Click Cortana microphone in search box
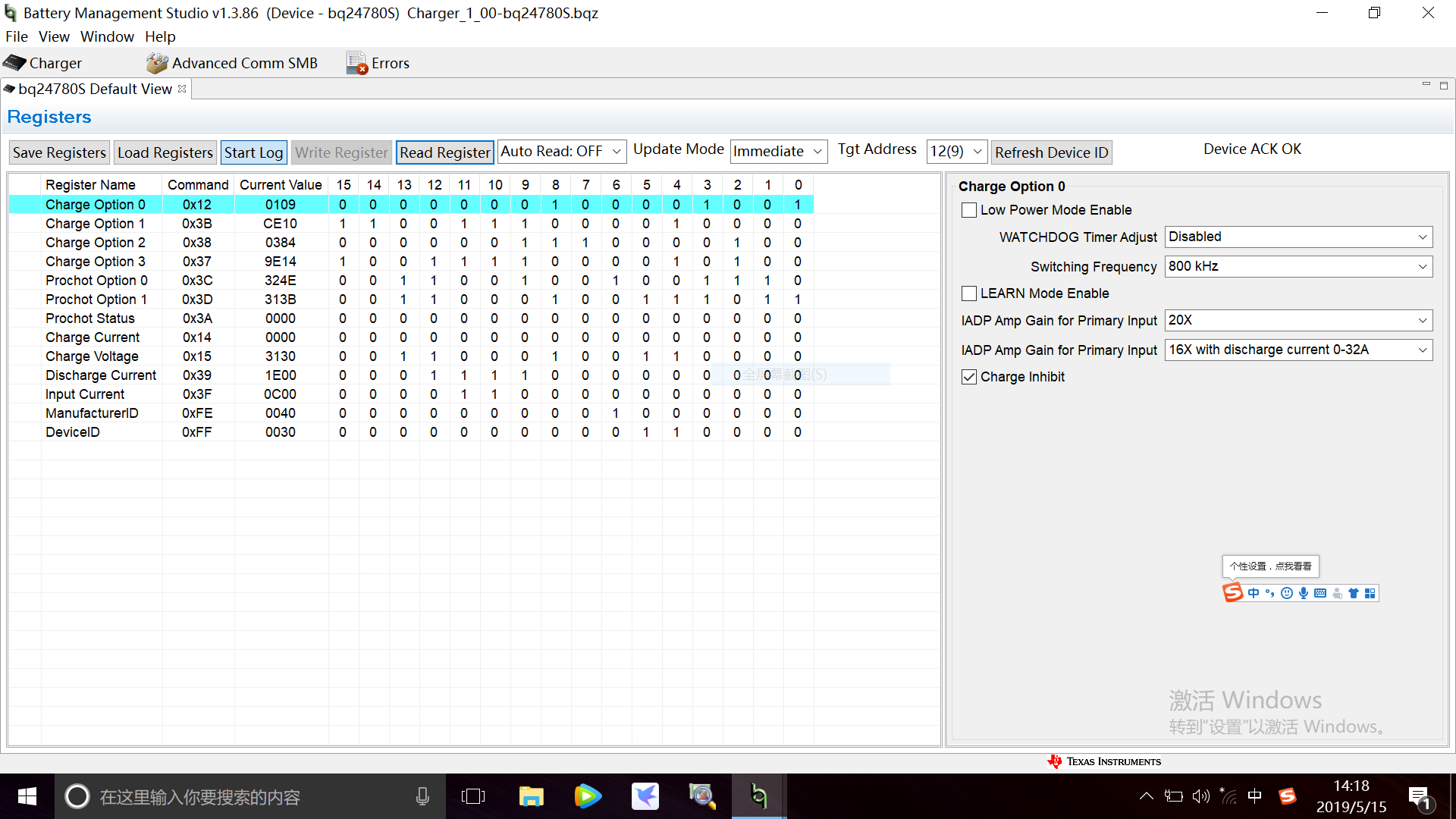The image size is (1456, 819). pos(422,796)
